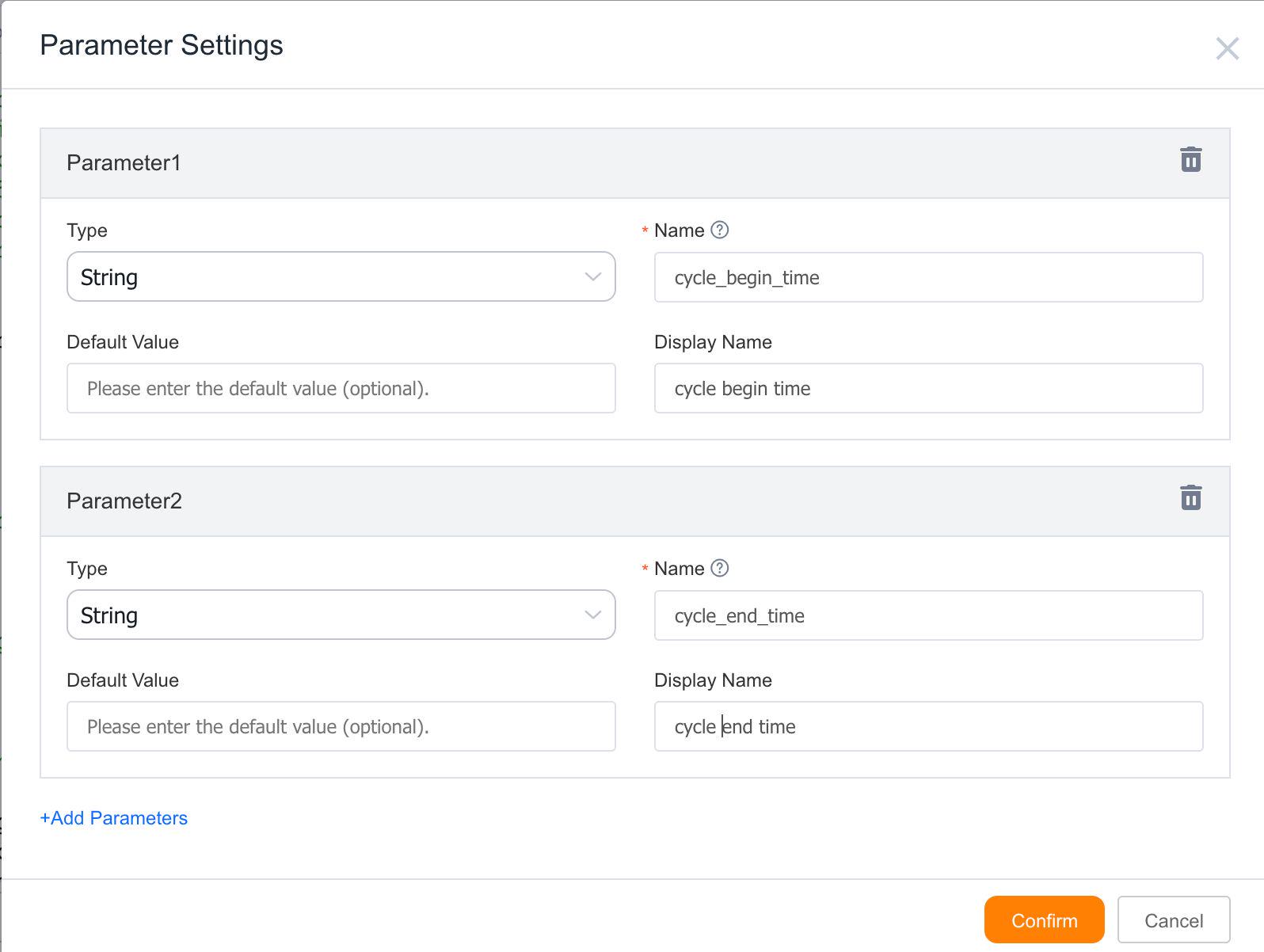1264x952 pixels.
Task: Open the Type dropdown in Parameter2
Action: pyautogui.click(x=341, y=615)
